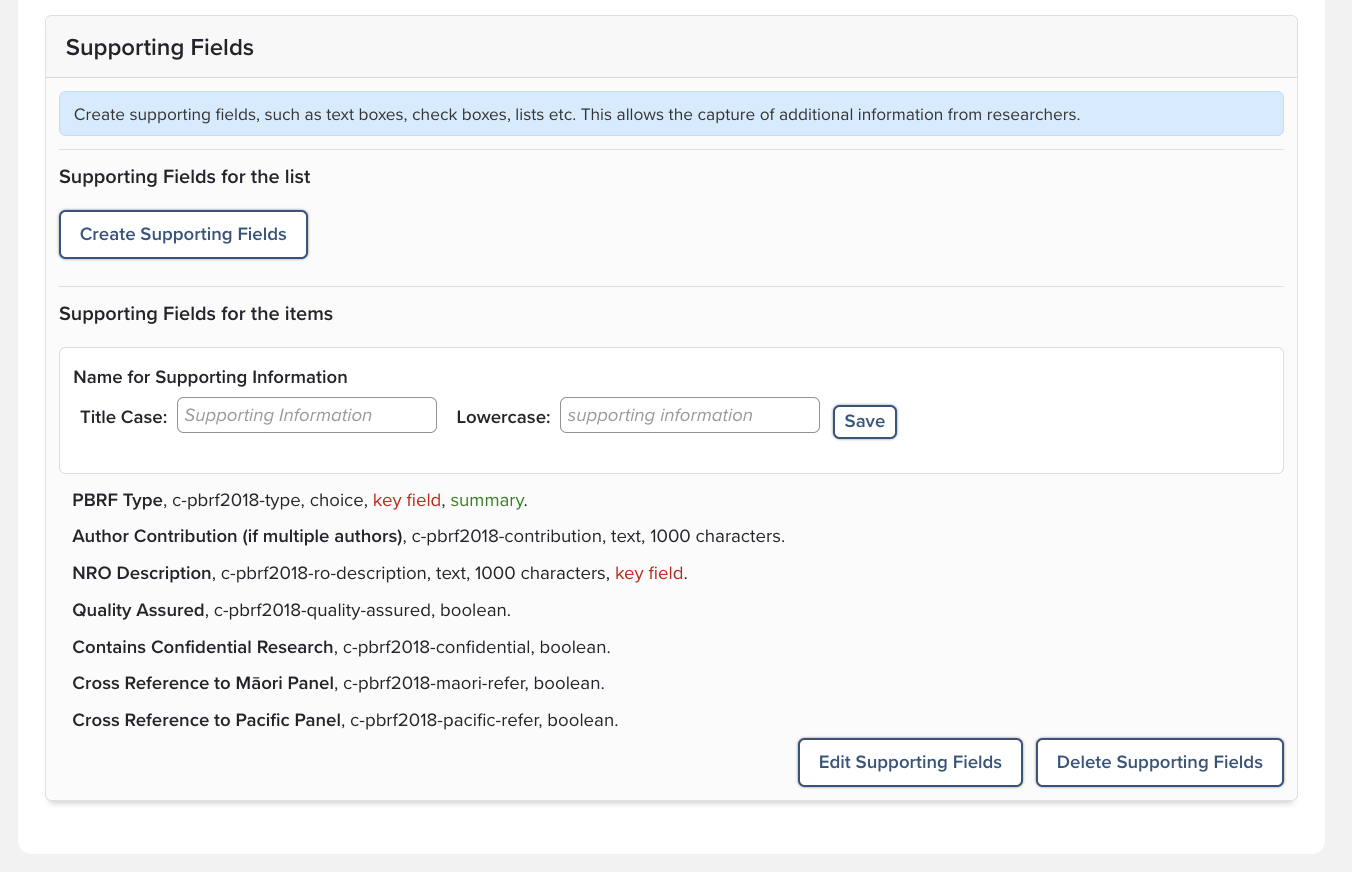Open Edit Supporting Fields
The image size is (1352, 872).
click(x=909, y=762)
